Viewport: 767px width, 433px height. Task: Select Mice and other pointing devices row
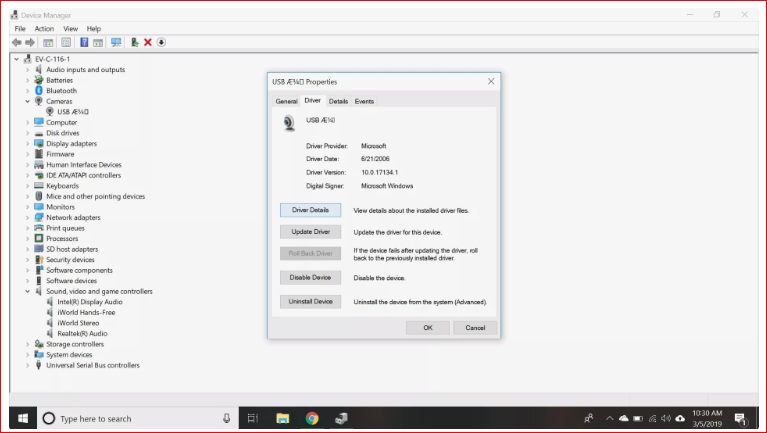[x=90, y=197]
